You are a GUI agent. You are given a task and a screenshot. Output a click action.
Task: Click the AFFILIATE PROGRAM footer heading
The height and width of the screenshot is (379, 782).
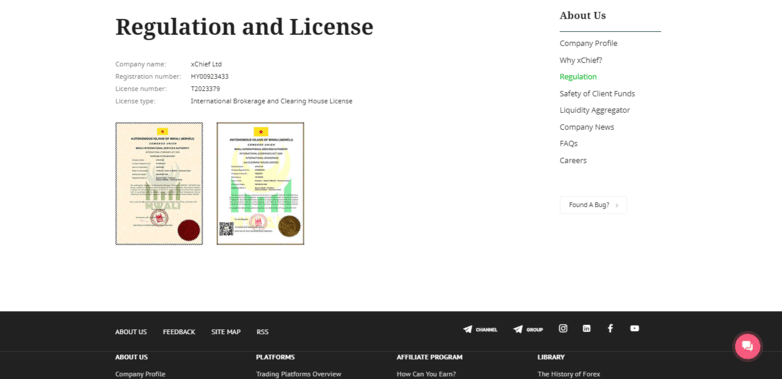tap(429, 357)
